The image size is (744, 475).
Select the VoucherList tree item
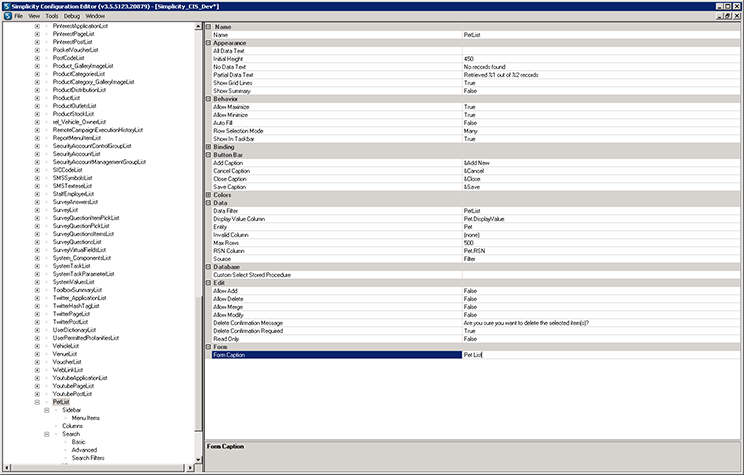pyautogui.click(x=67, y=362)
